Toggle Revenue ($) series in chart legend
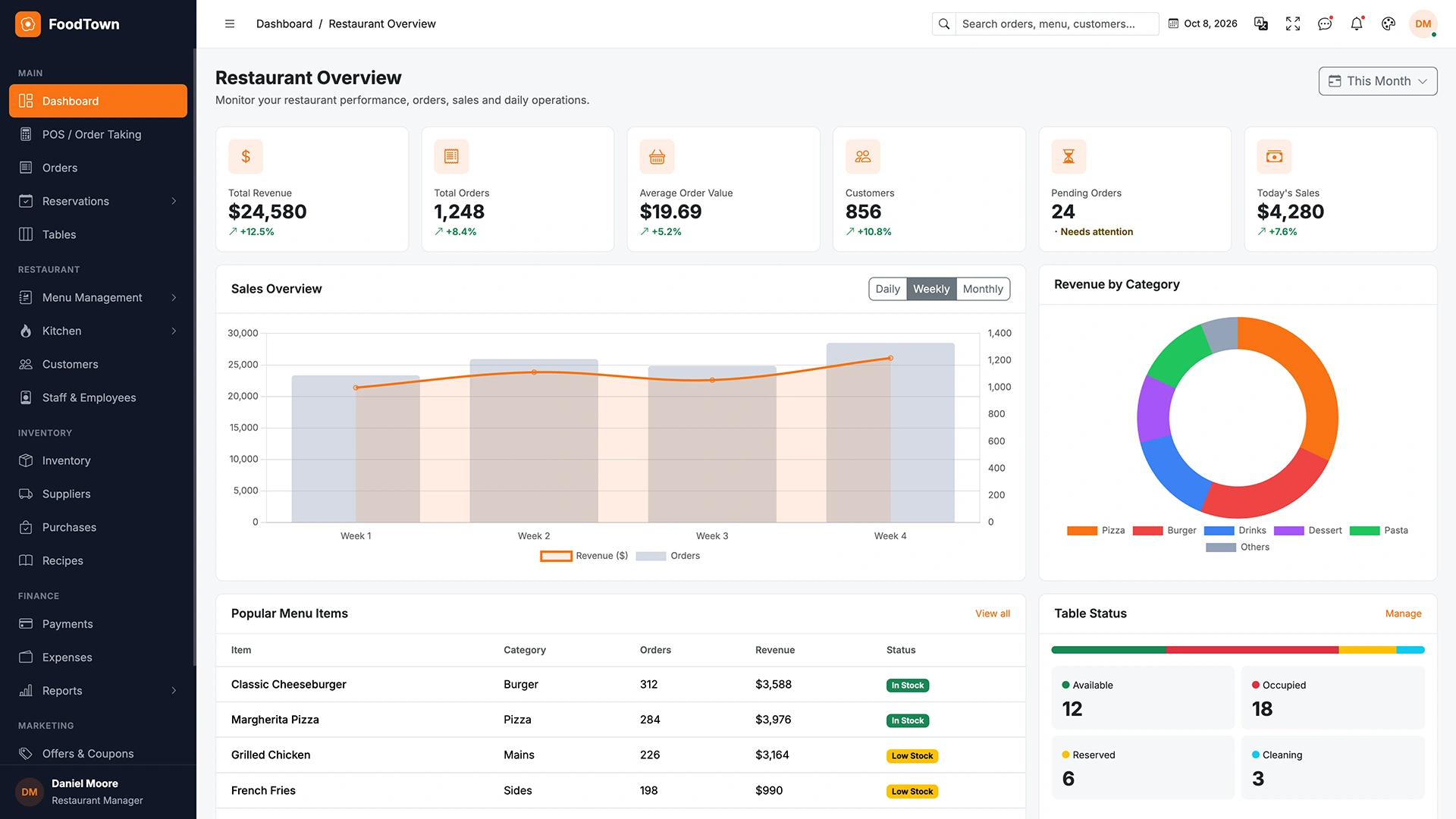Viewport: 1456px width, 819px height. coord(584,556)
